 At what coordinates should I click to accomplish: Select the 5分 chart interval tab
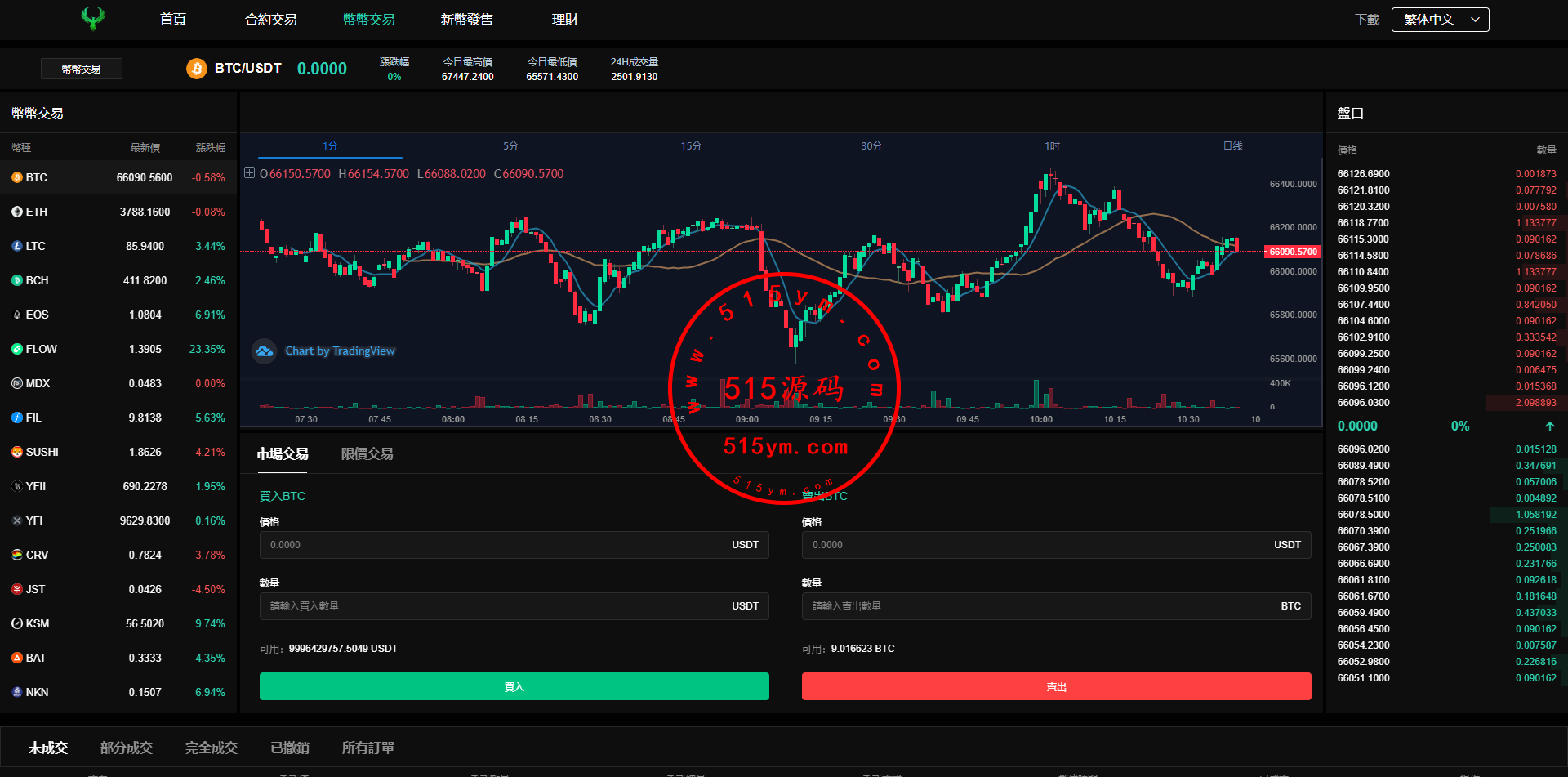point(510,146)
